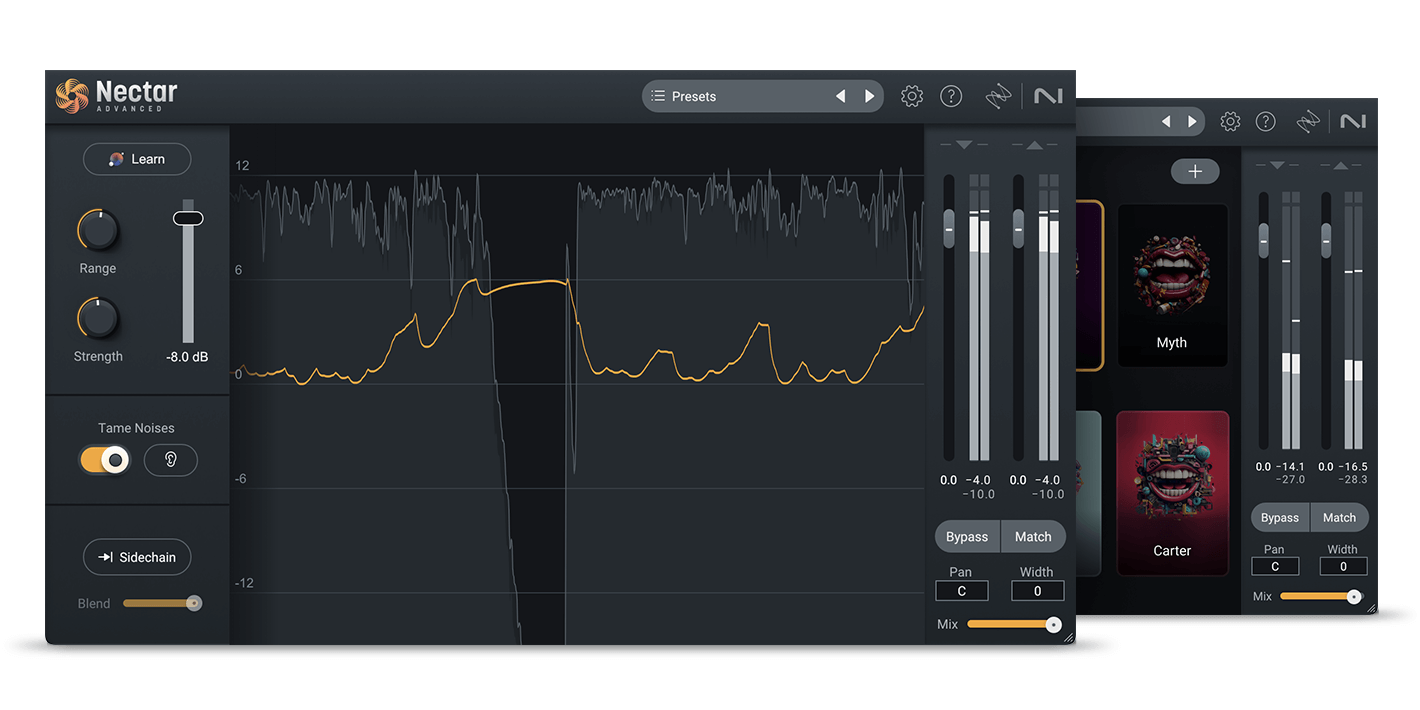Click Bypass in back window
1420x710 pixels.
(x=1280, y=517)
